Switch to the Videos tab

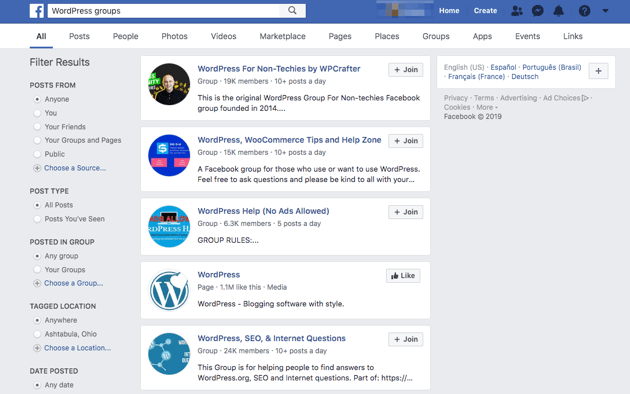223,36
